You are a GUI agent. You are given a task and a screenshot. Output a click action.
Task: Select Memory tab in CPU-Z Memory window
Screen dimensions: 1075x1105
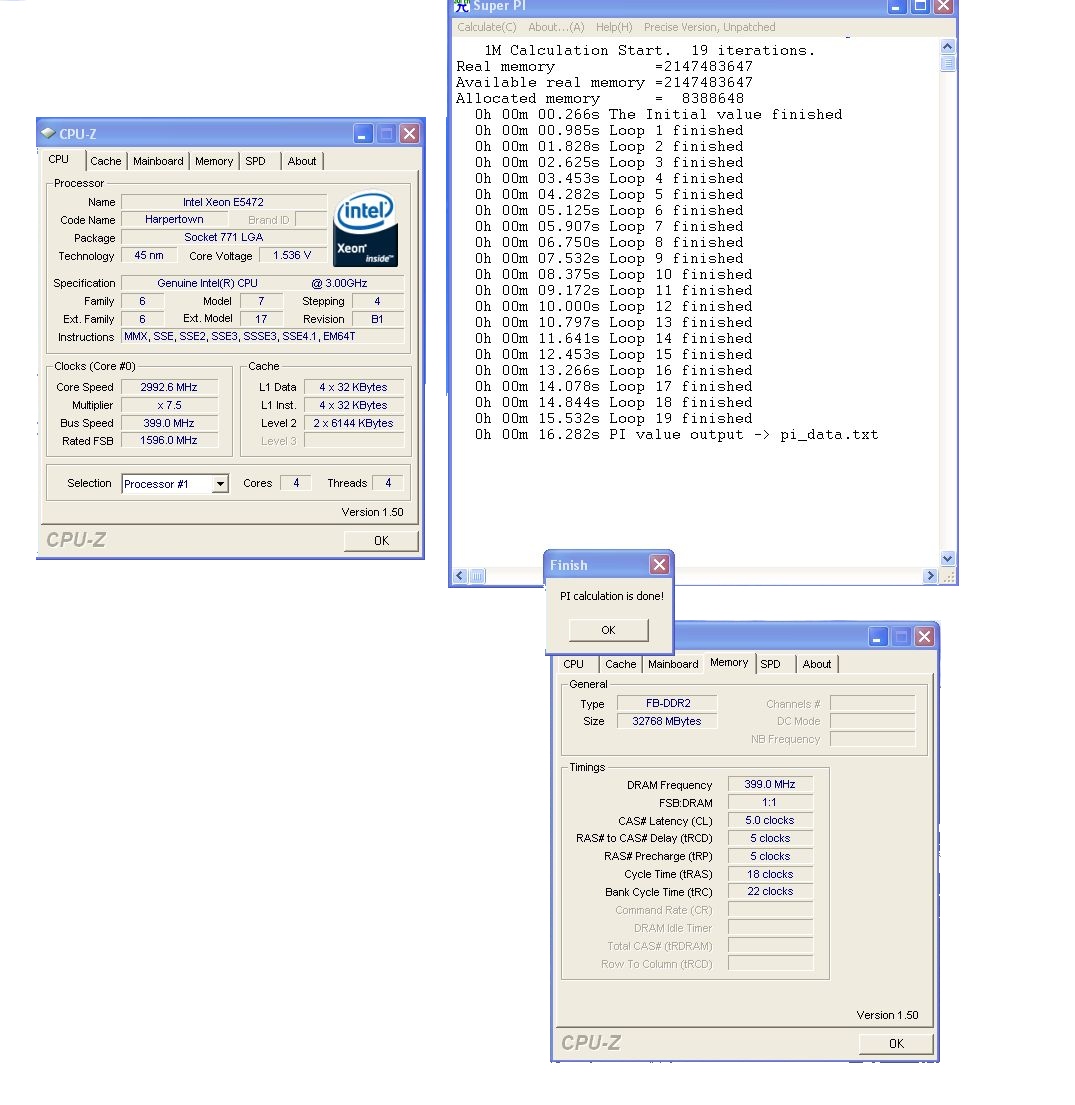729,663
